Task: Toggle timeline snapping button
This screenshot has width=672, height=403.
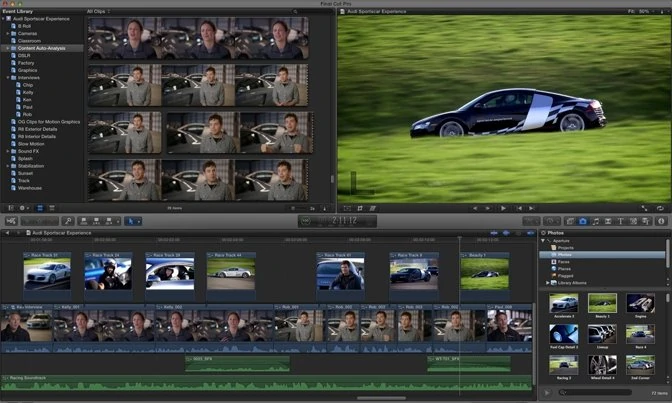Action: coord(531,233)
